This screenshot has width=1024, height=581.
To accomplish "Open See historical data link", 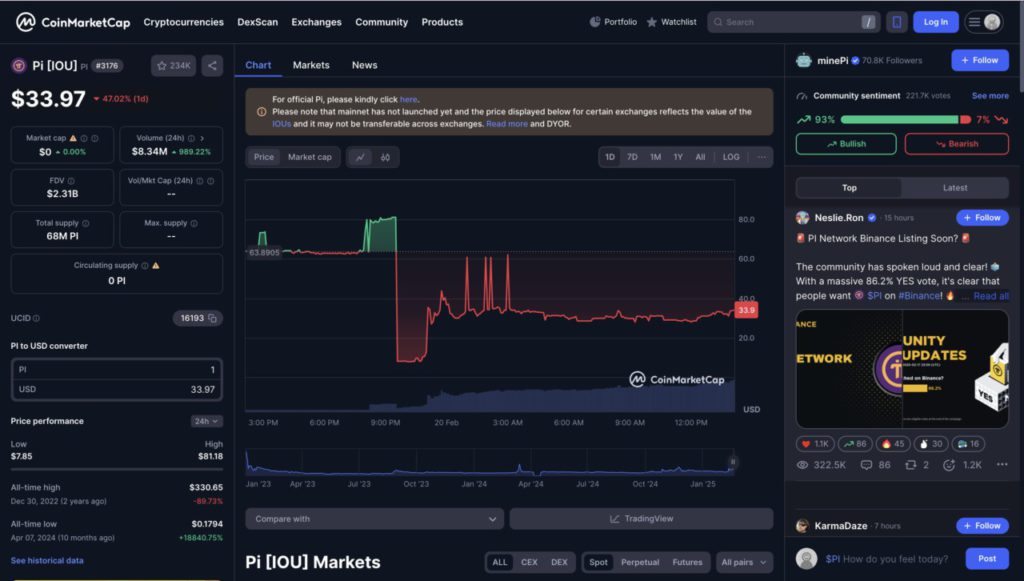I will point(45,560).
